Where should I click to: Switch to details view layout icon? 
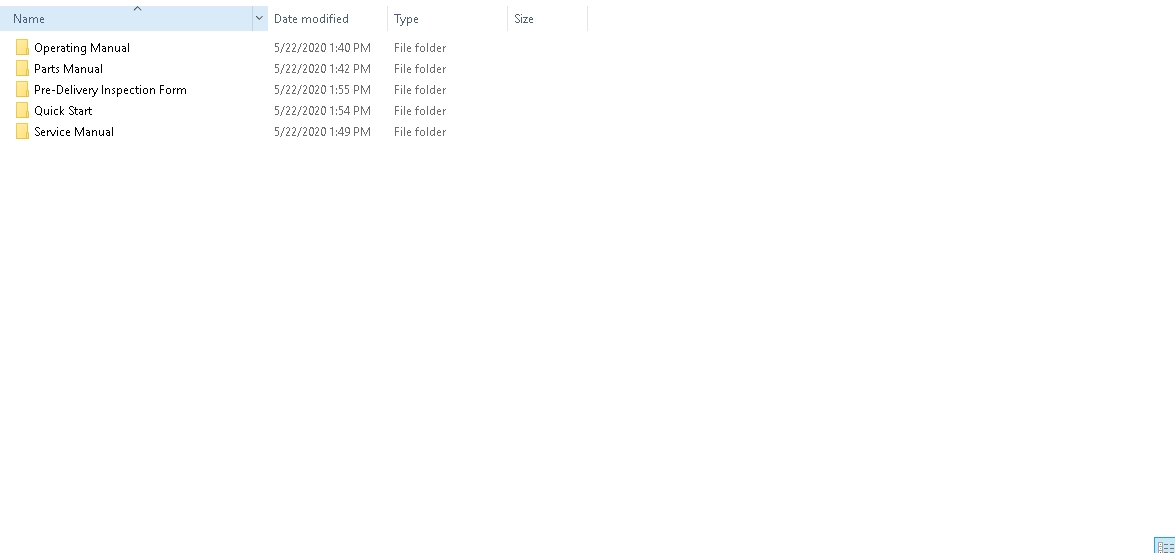pos(1165,546)
